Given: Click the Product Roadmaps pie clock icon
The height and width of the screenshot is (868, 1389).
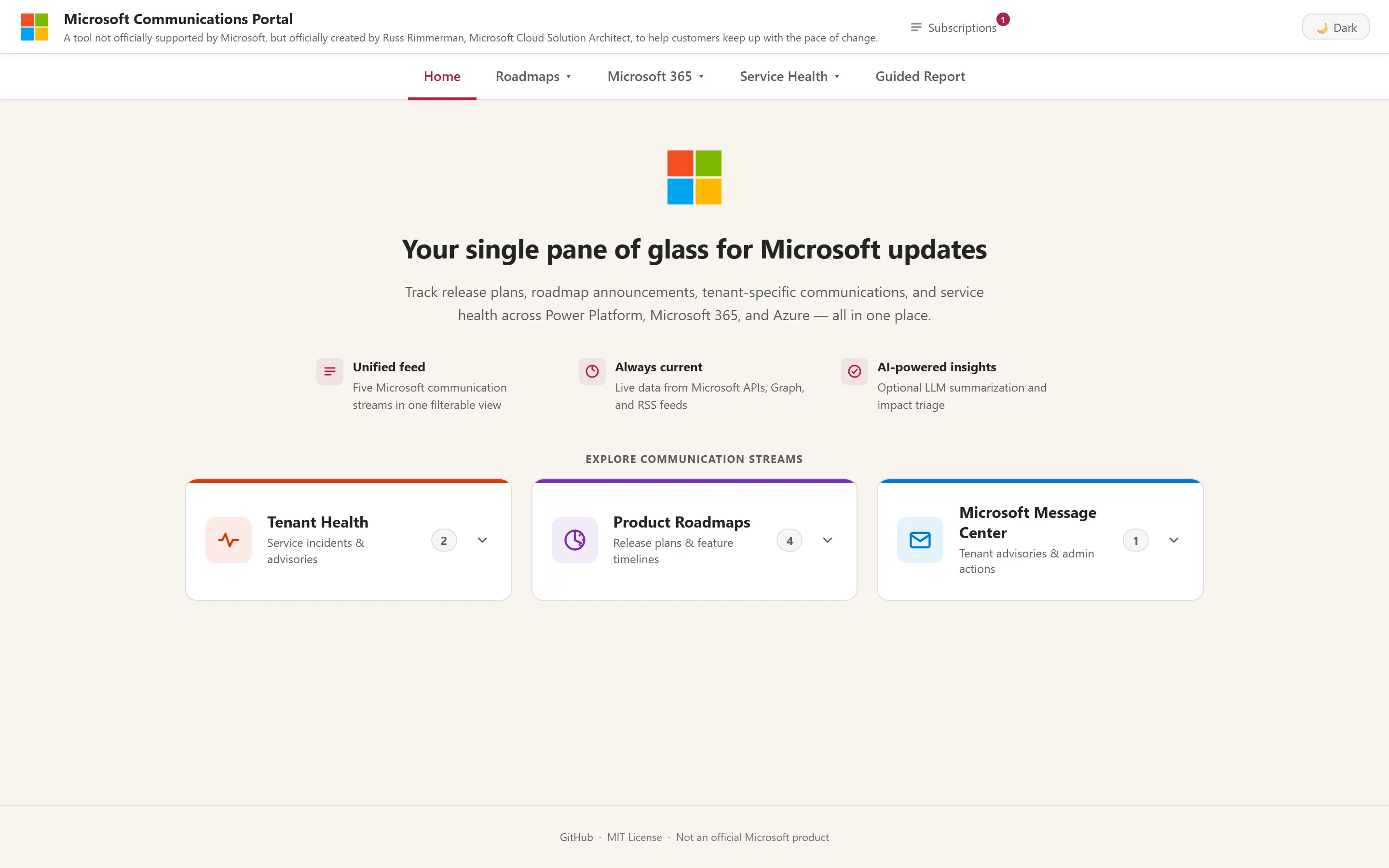Looking at the screenshot, I should coord(574,540).
